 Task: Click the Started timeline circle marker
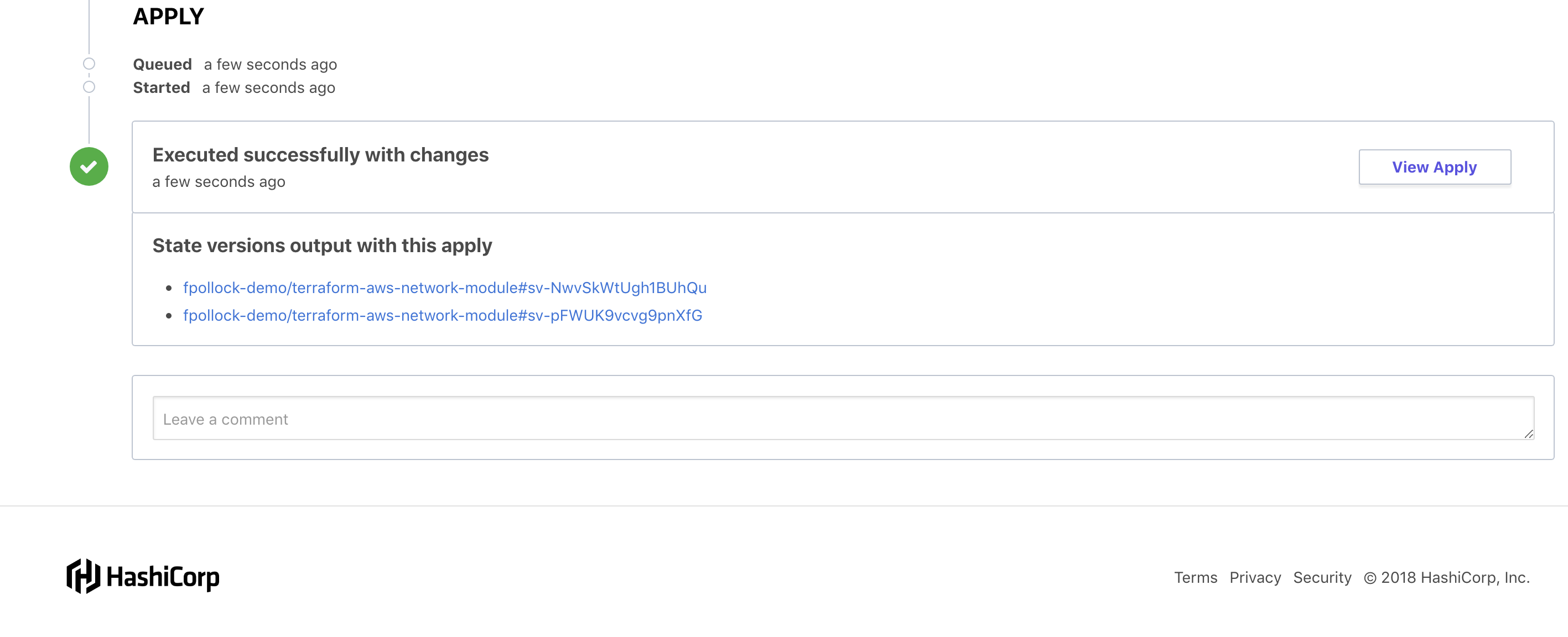89,87
